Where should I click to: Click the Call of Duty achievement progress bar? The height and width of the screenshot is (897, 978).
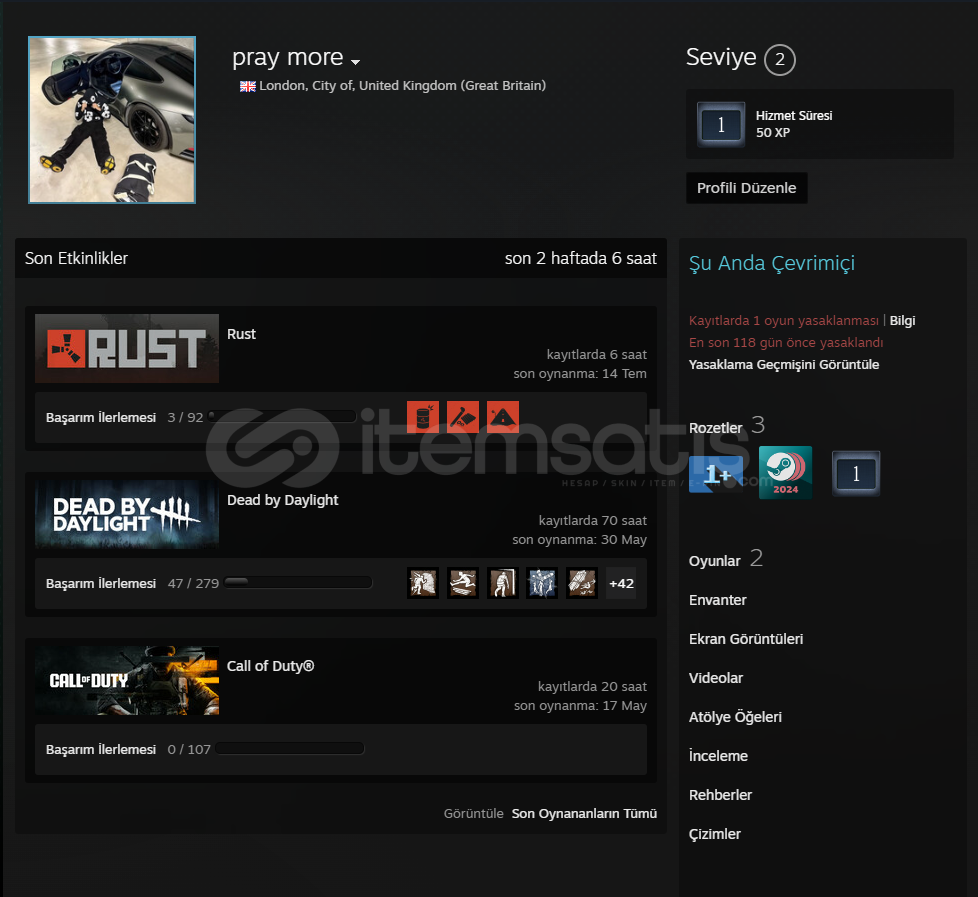pos(289,749)
